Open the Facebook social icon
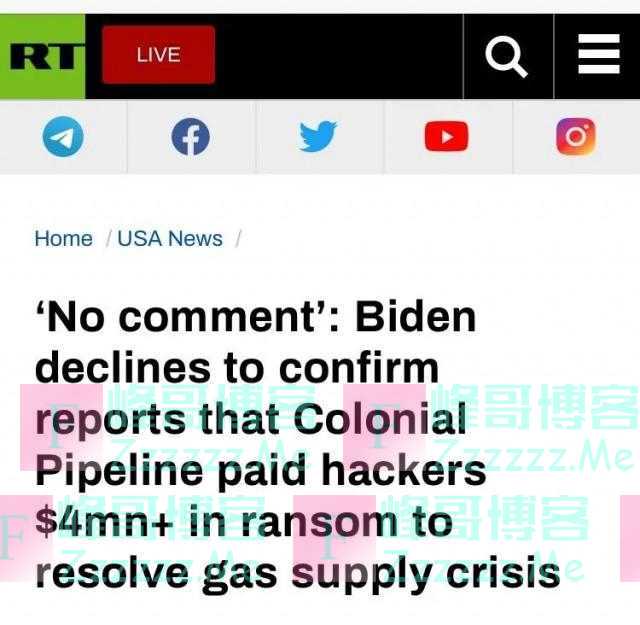 tap(191, 137)
